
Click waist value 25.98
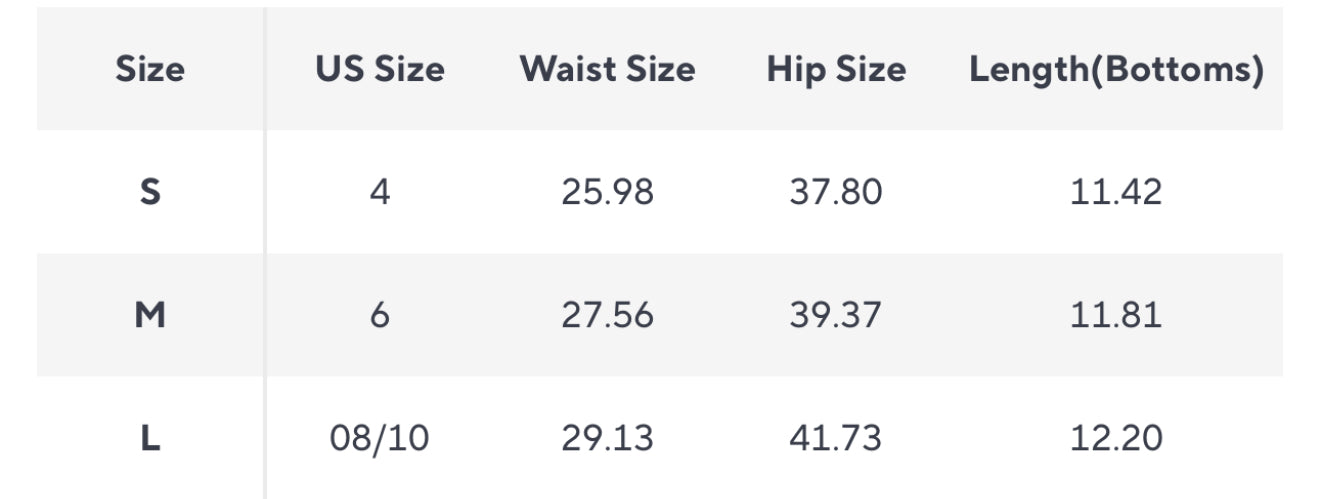pyautogui.click(x=607, y=191)
